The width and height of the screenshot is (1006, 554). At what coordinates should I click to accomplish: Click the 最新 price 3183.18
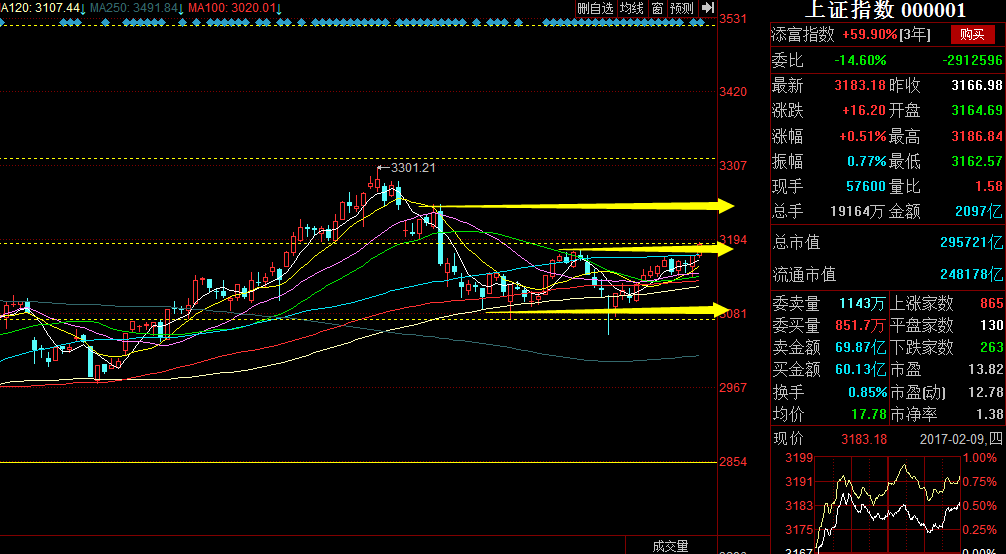click(x=860, y=85)
